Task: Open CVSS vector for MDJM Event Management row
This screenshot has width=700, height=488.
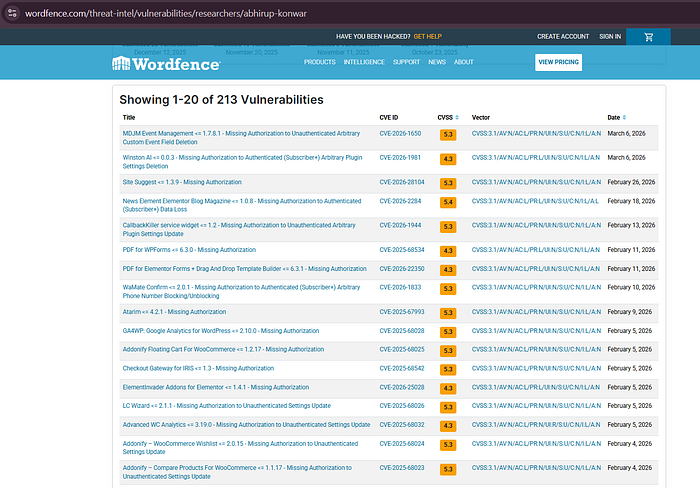Action: (x=536, y=133)
